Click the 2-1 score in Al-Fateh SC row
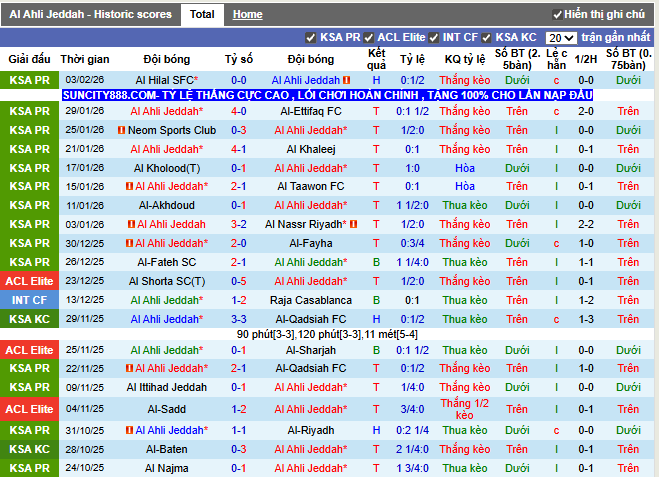The height and width of the screenshot is (477, 659). [239, 262]
